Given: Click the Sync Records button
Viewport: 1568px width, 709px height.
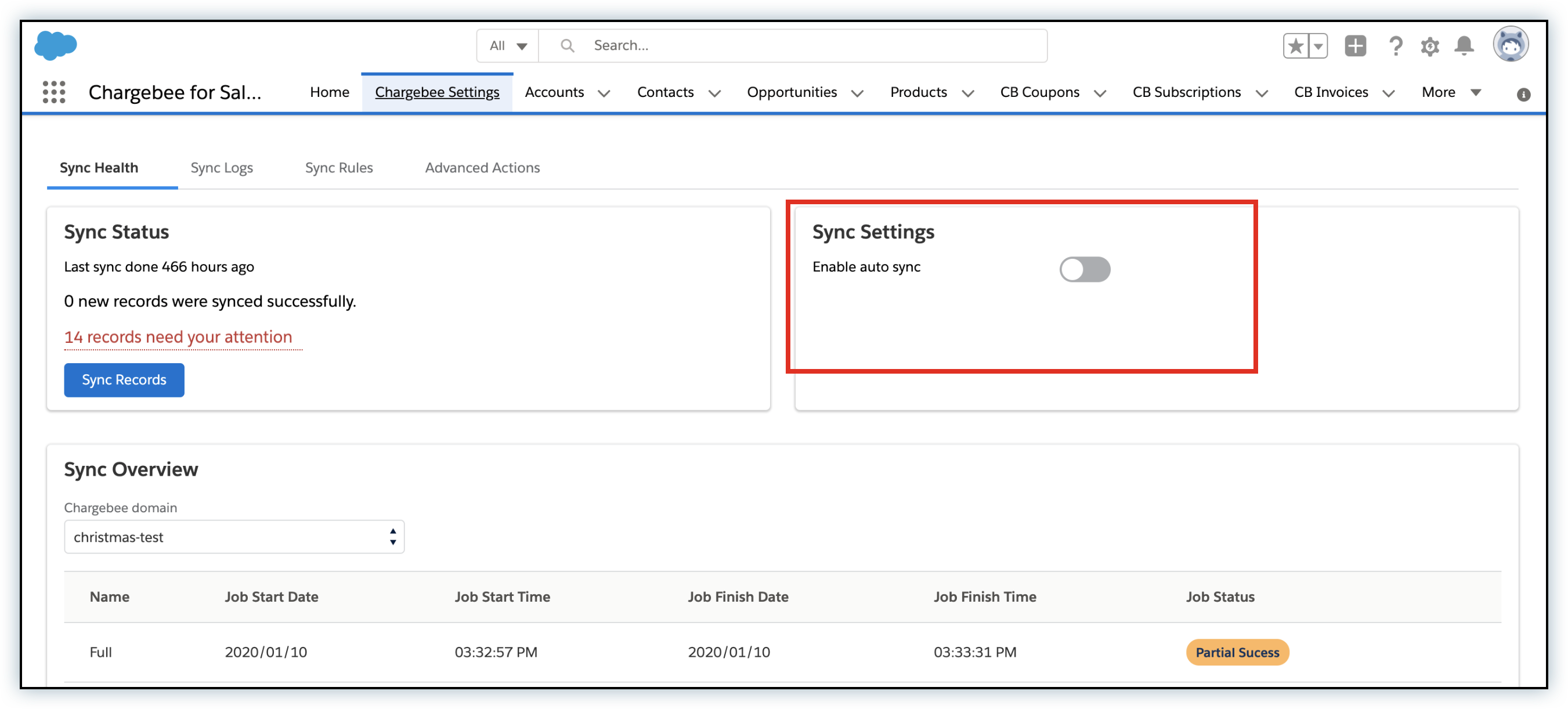Looking at the screenshot, I should (x=124, y=380).
